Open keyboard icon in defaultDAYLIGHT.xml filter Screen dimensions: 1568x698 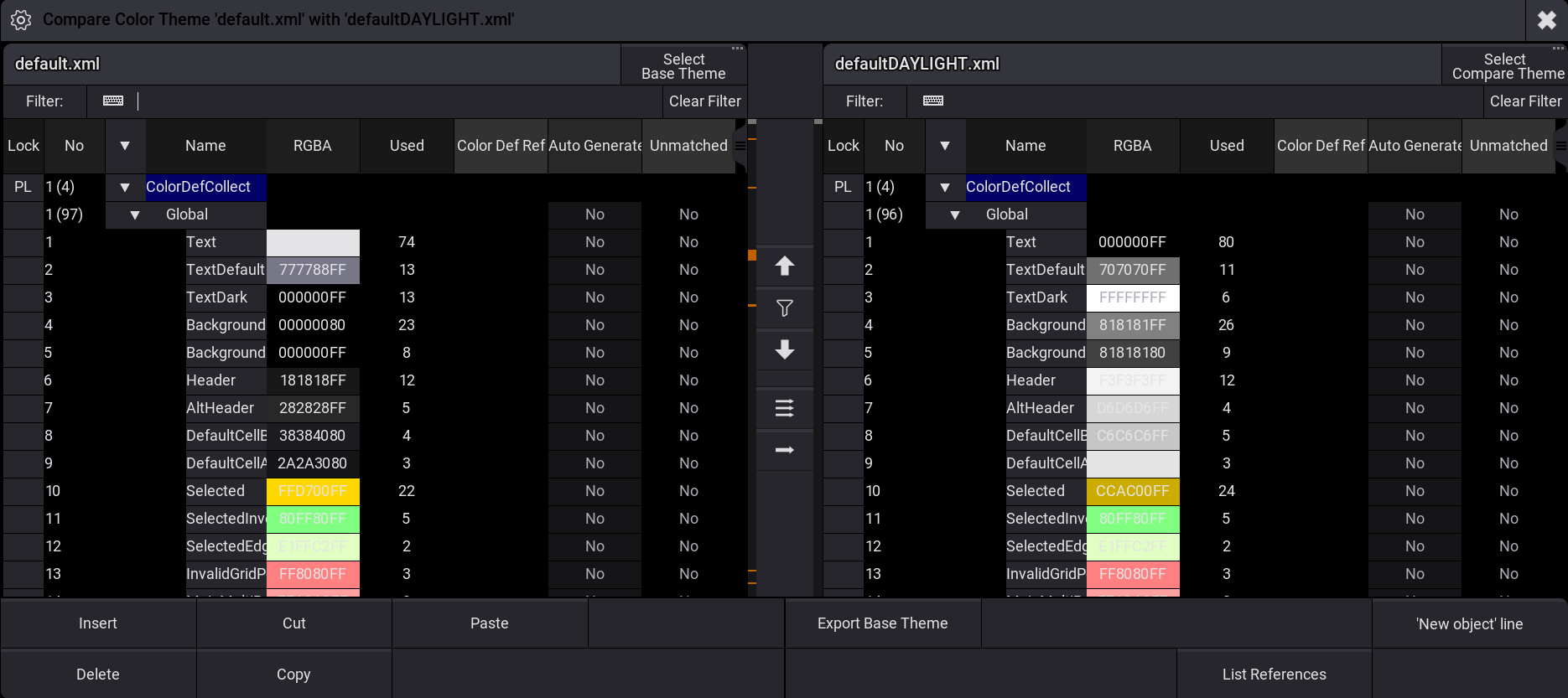[x=933, y=101]
